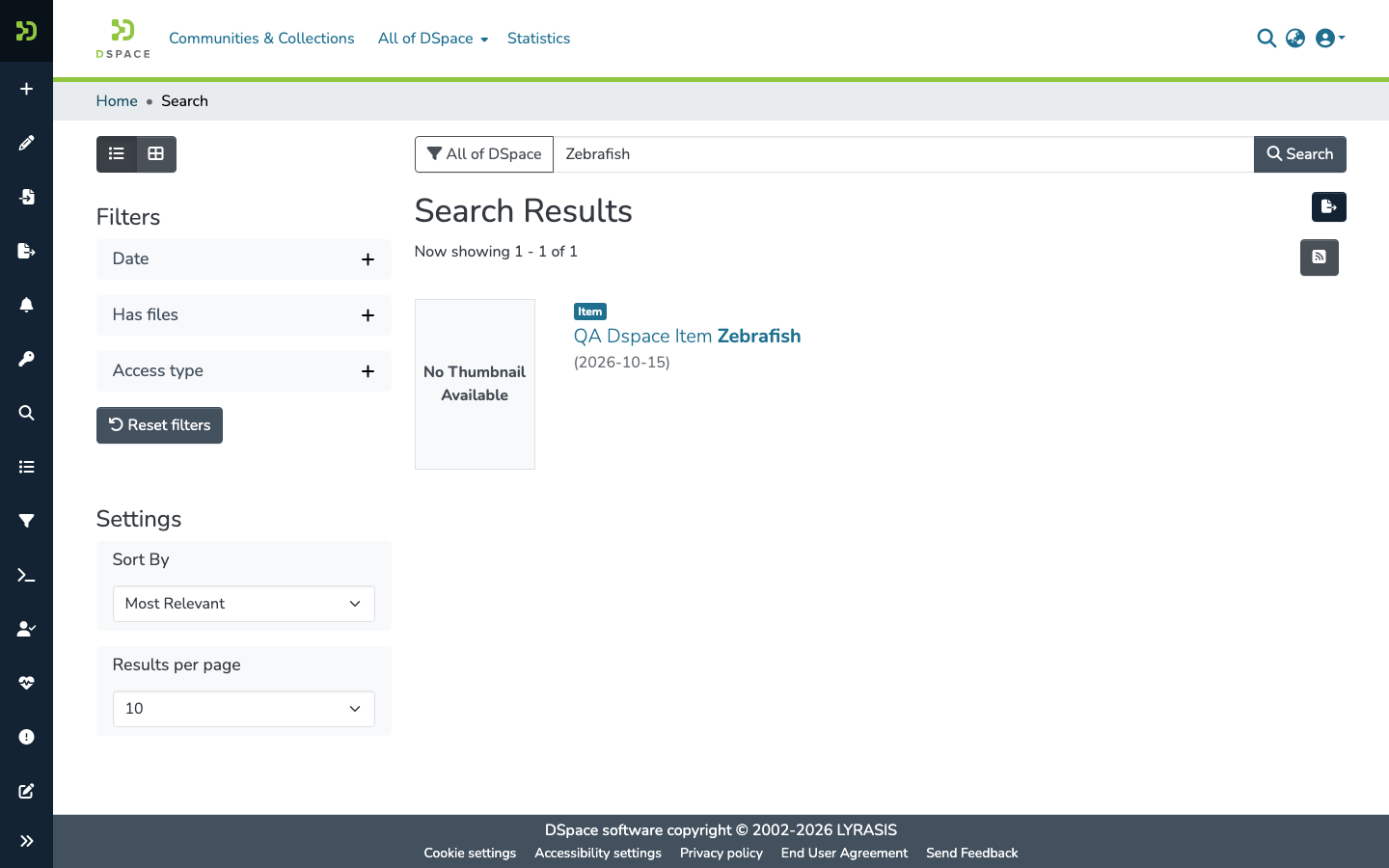1389x868 pixels.
Task: Export search results with the export icon button
Action: [x=1328, y=206]
